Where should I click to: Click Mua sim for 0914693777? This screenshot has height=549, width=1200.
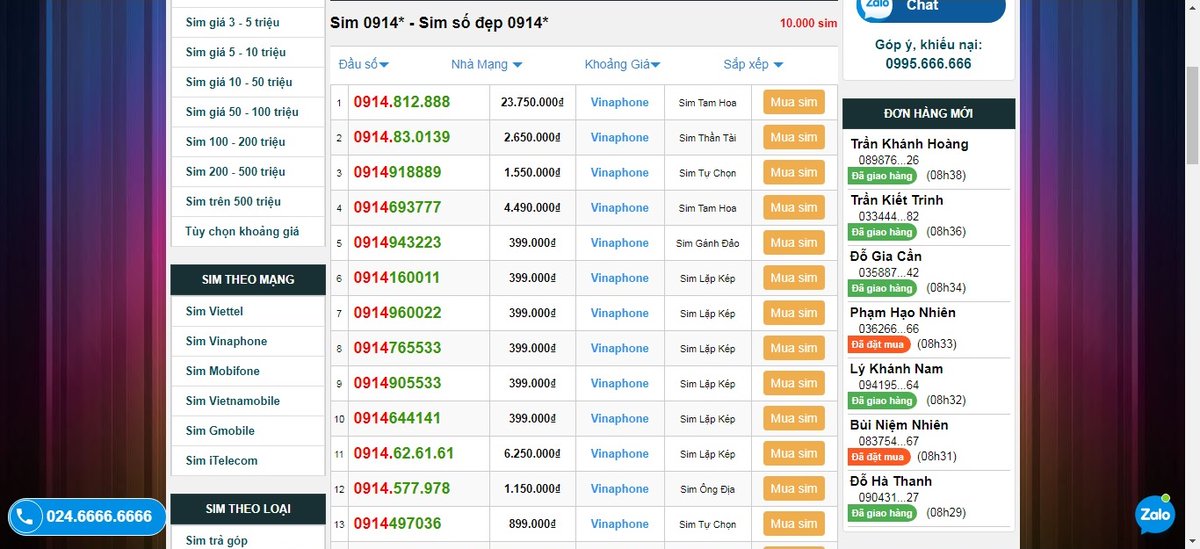[x=794, y=208]
